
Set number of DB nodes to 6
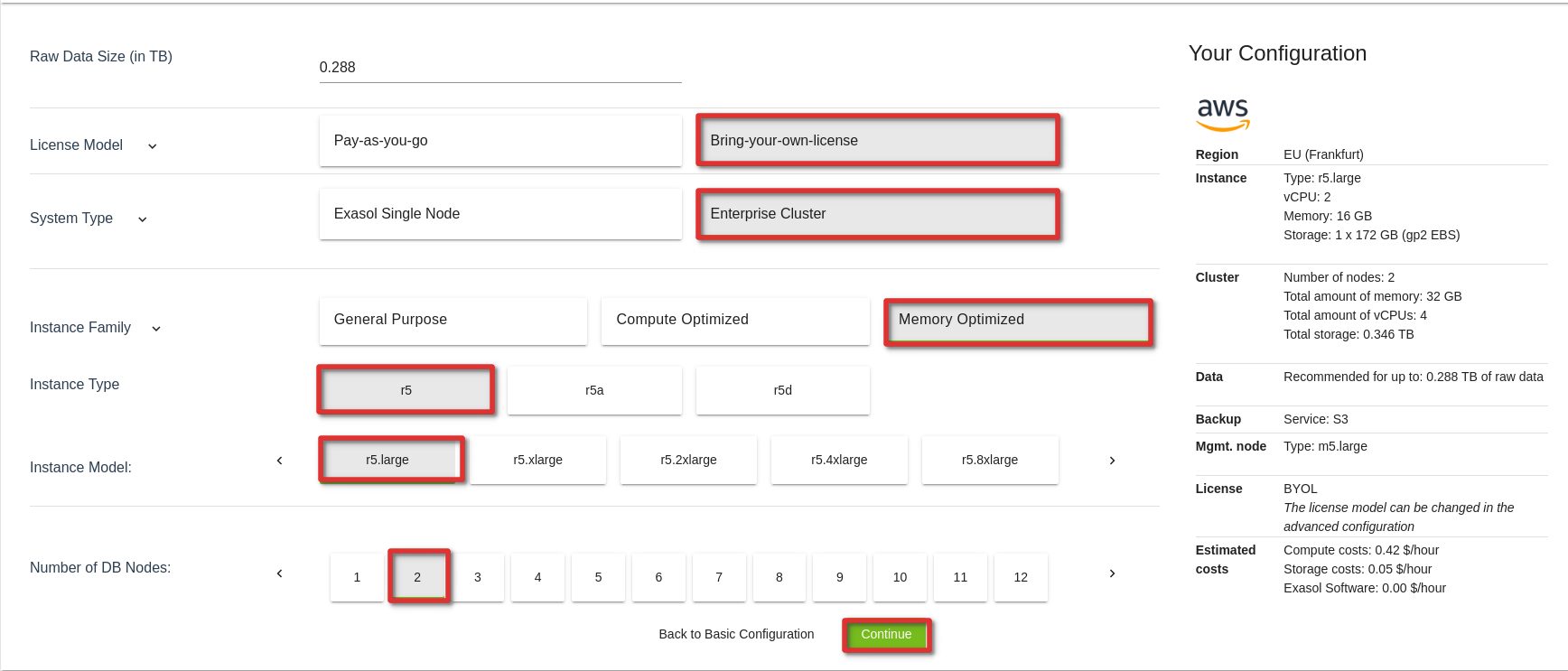[x=658, y=577]
